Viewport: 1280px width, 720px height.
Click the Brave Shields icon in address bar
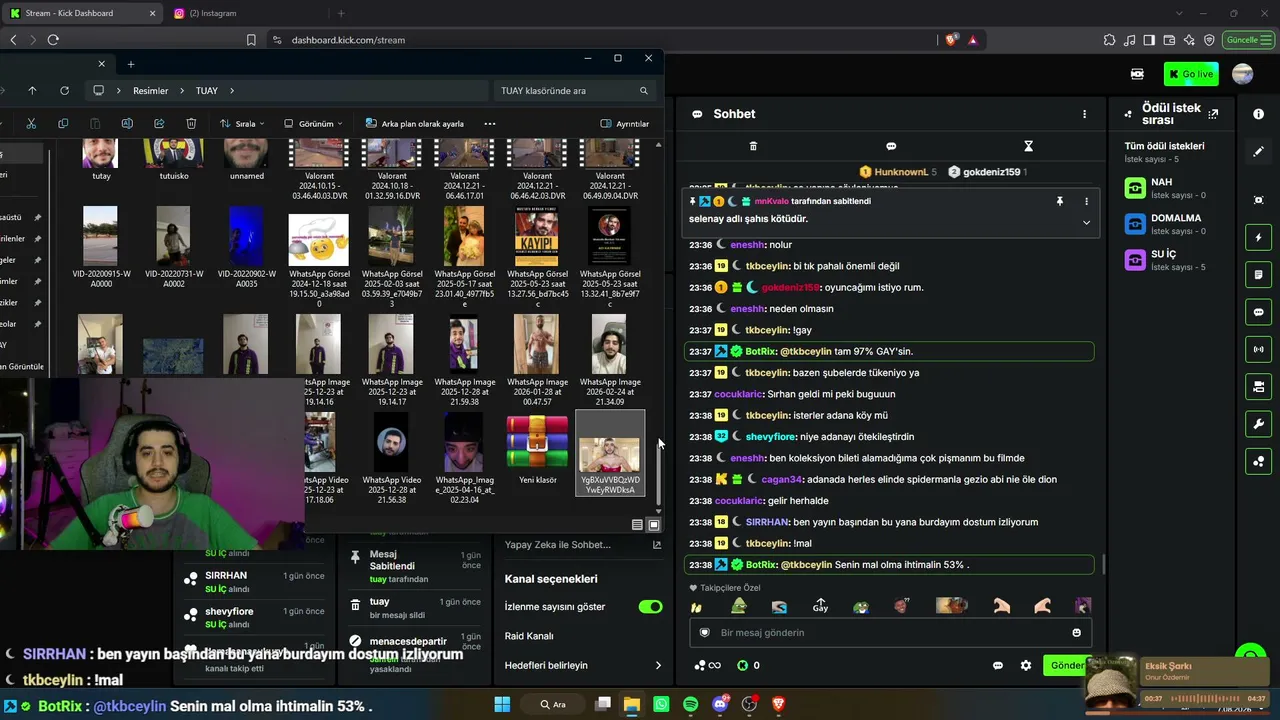pos(951,40)
